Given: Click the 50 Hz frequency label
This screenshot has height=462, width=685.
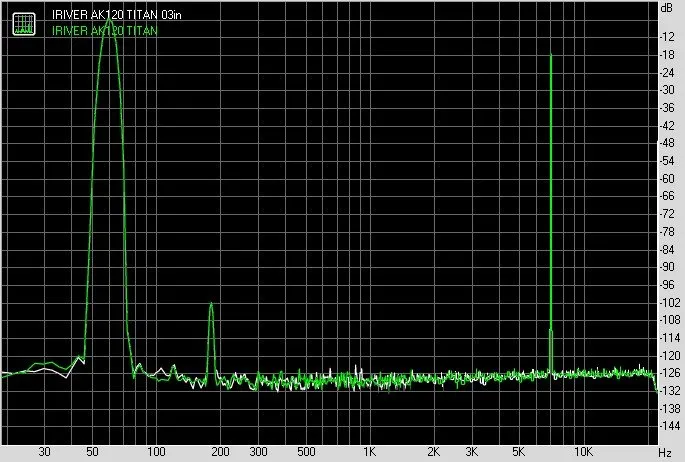Looking at the screenshot, I should tap(92, 452).
